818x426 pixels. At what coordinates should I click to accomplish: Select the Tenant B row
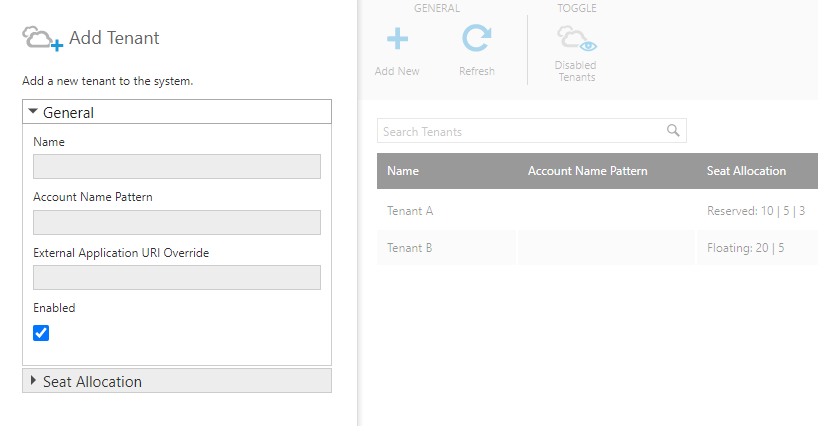(597, 248)
